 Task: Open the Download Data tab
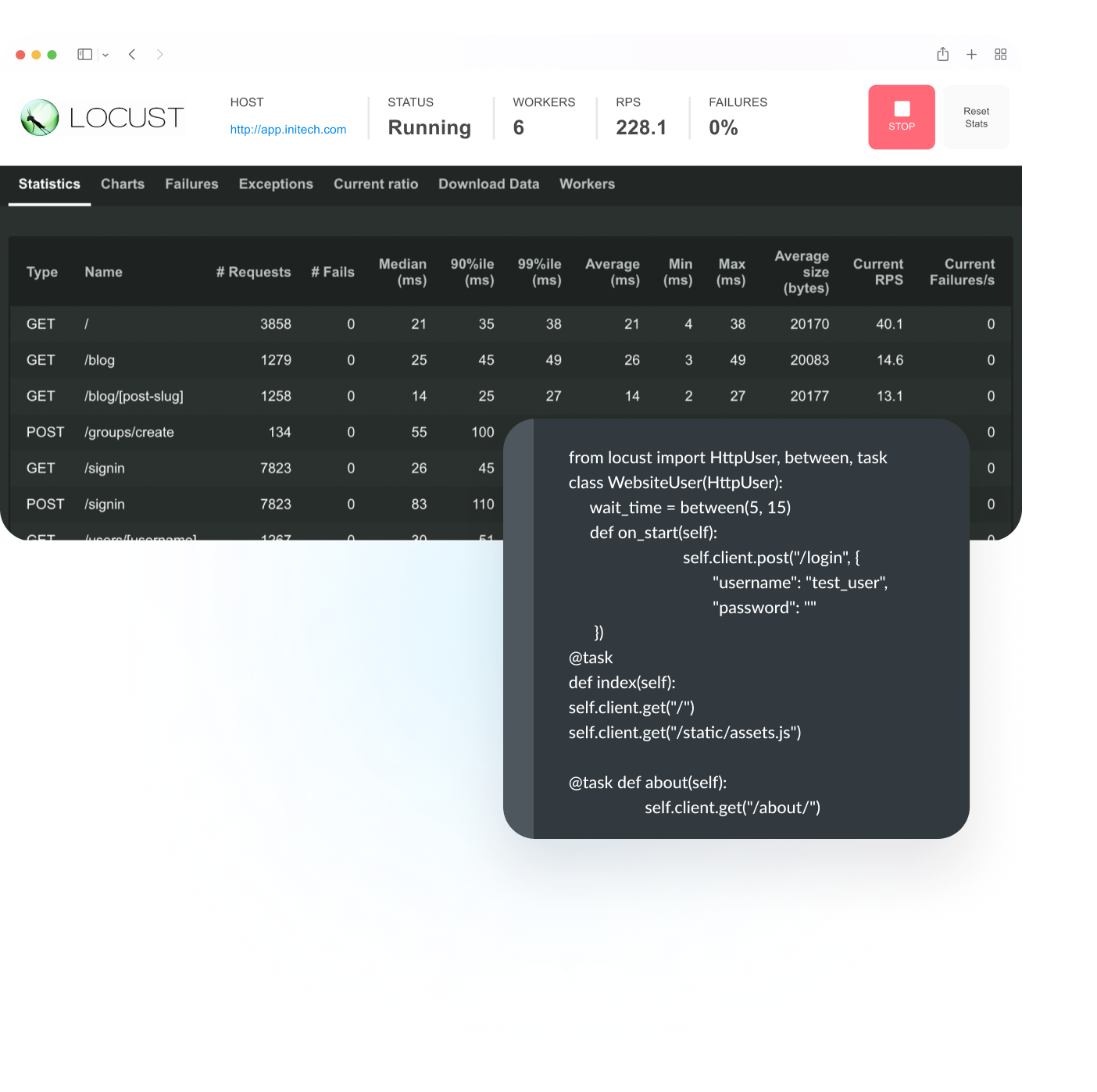488,184
